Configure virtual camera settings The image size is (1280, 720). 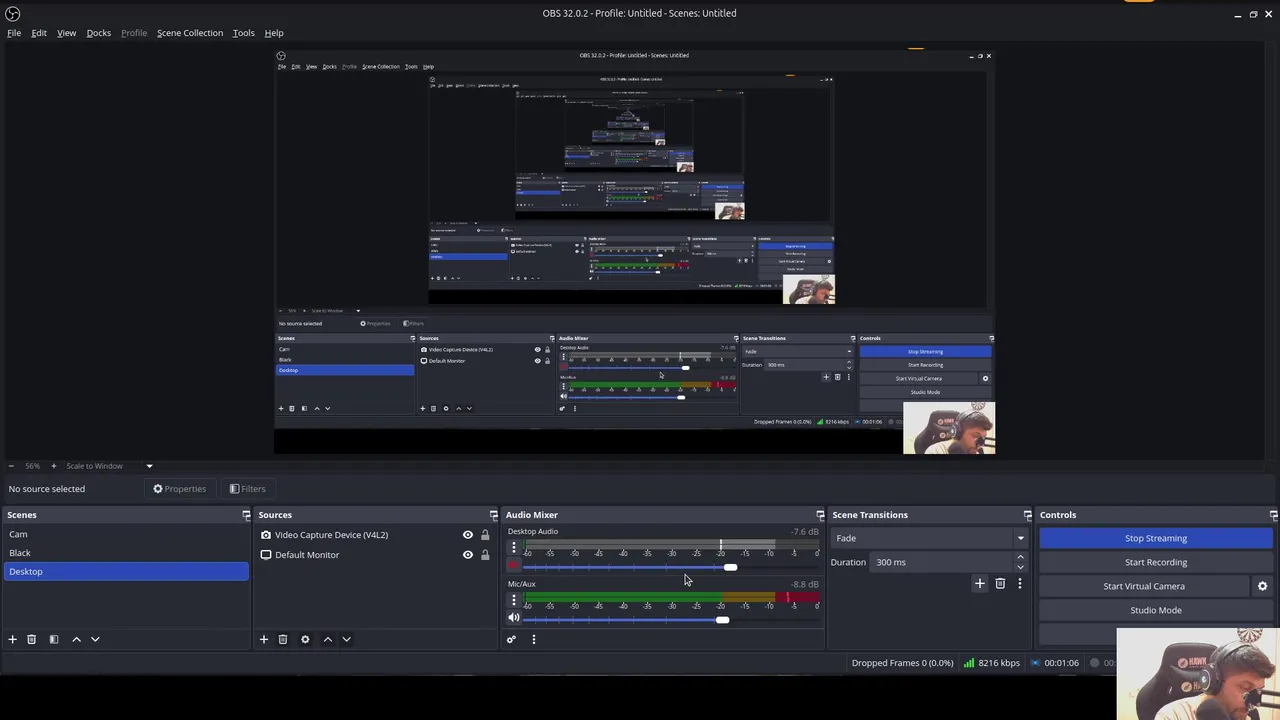(1262, 586)
